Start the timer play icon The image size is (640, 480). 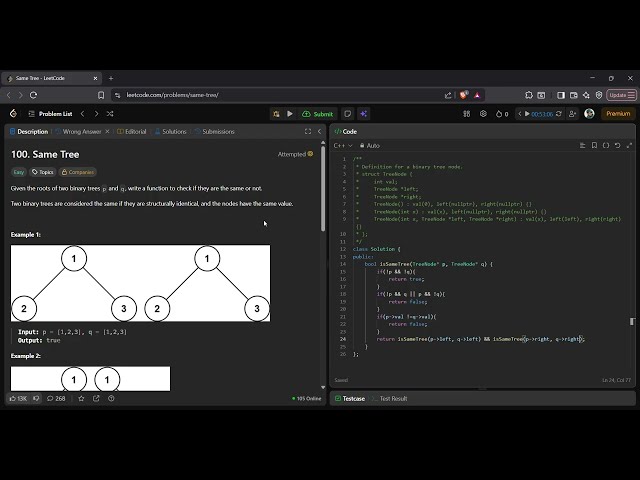pos(527,114)
